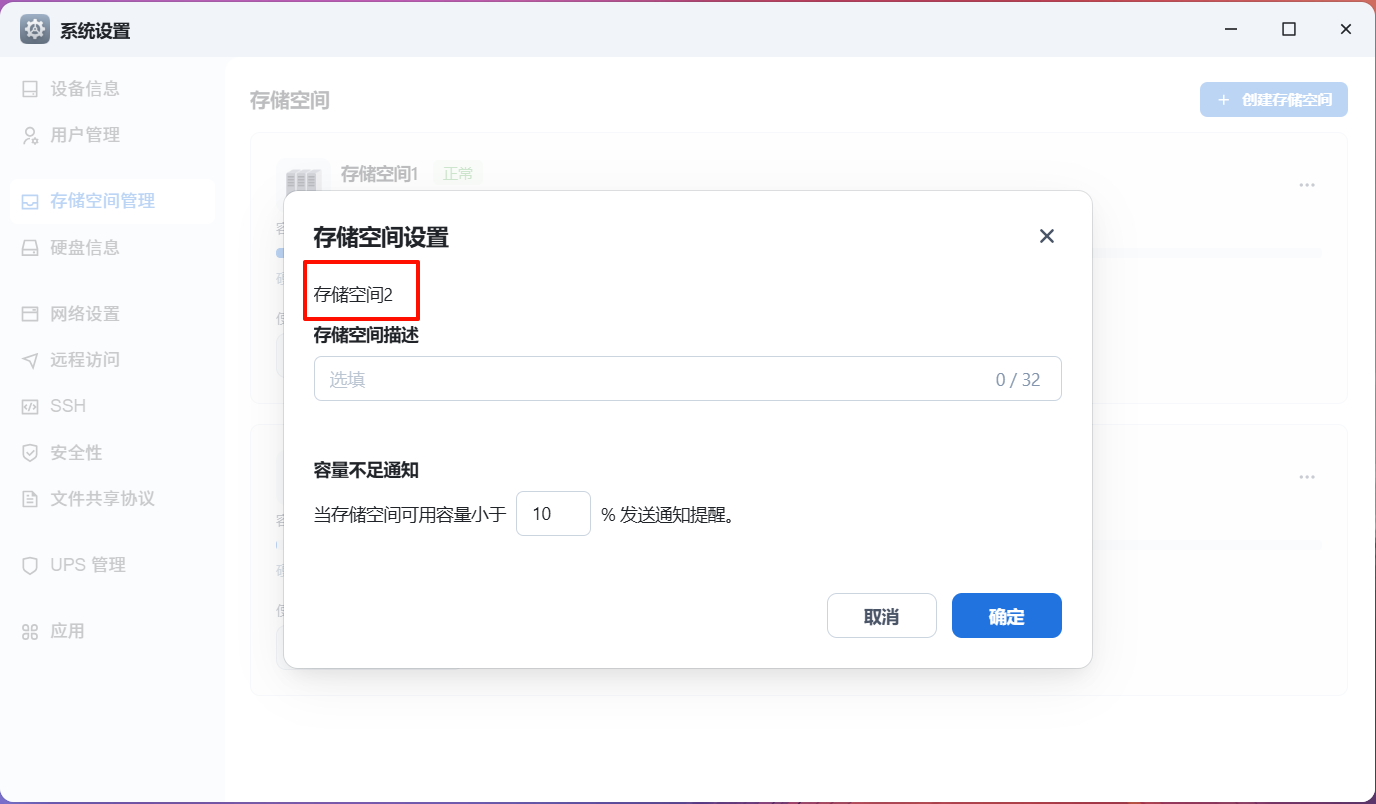1376x804 pixels.
Task: Click the % 发送通知提醒。 text
Action: click(669, 515)
